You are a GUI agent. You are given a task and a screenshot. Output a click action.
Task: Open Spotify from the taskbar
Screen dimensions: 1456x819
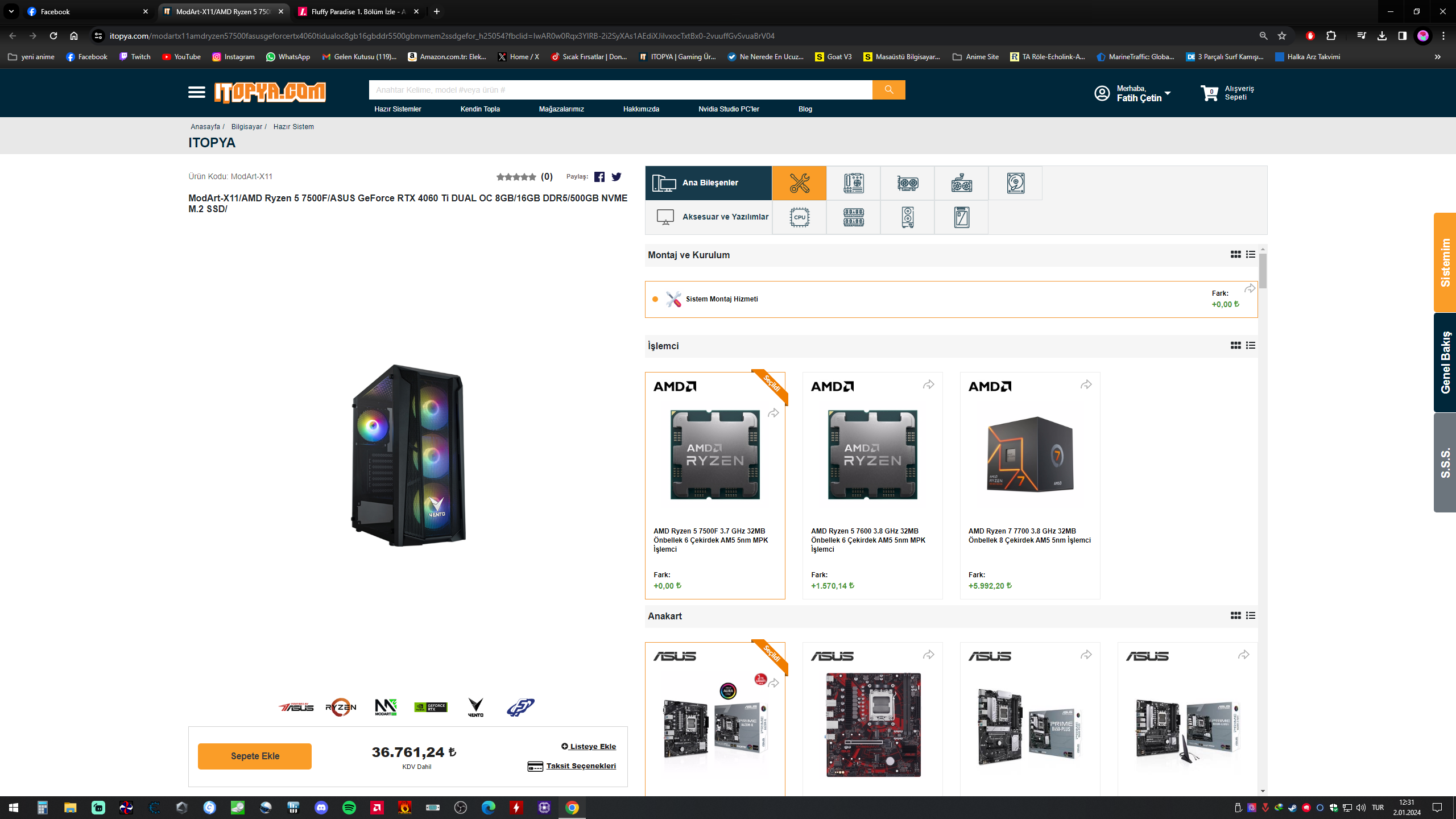(x=349, y=808)
